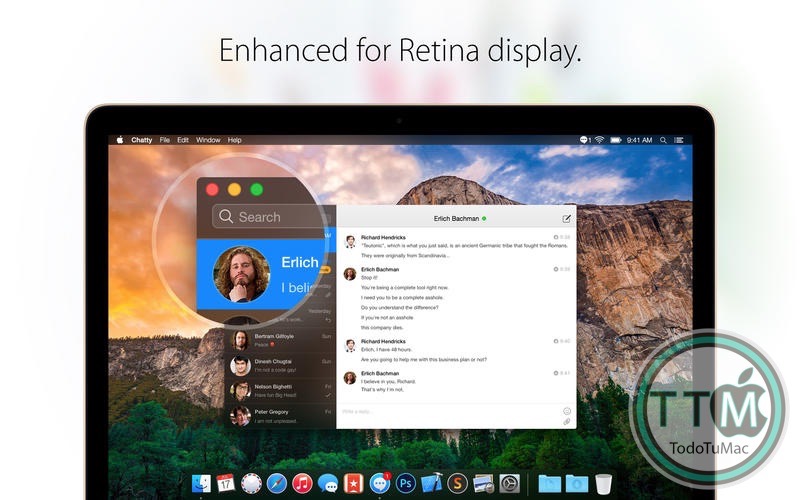Open the Dinesh Chugtai conversation
Screen dimensions: 800x500
click(280, 365)
